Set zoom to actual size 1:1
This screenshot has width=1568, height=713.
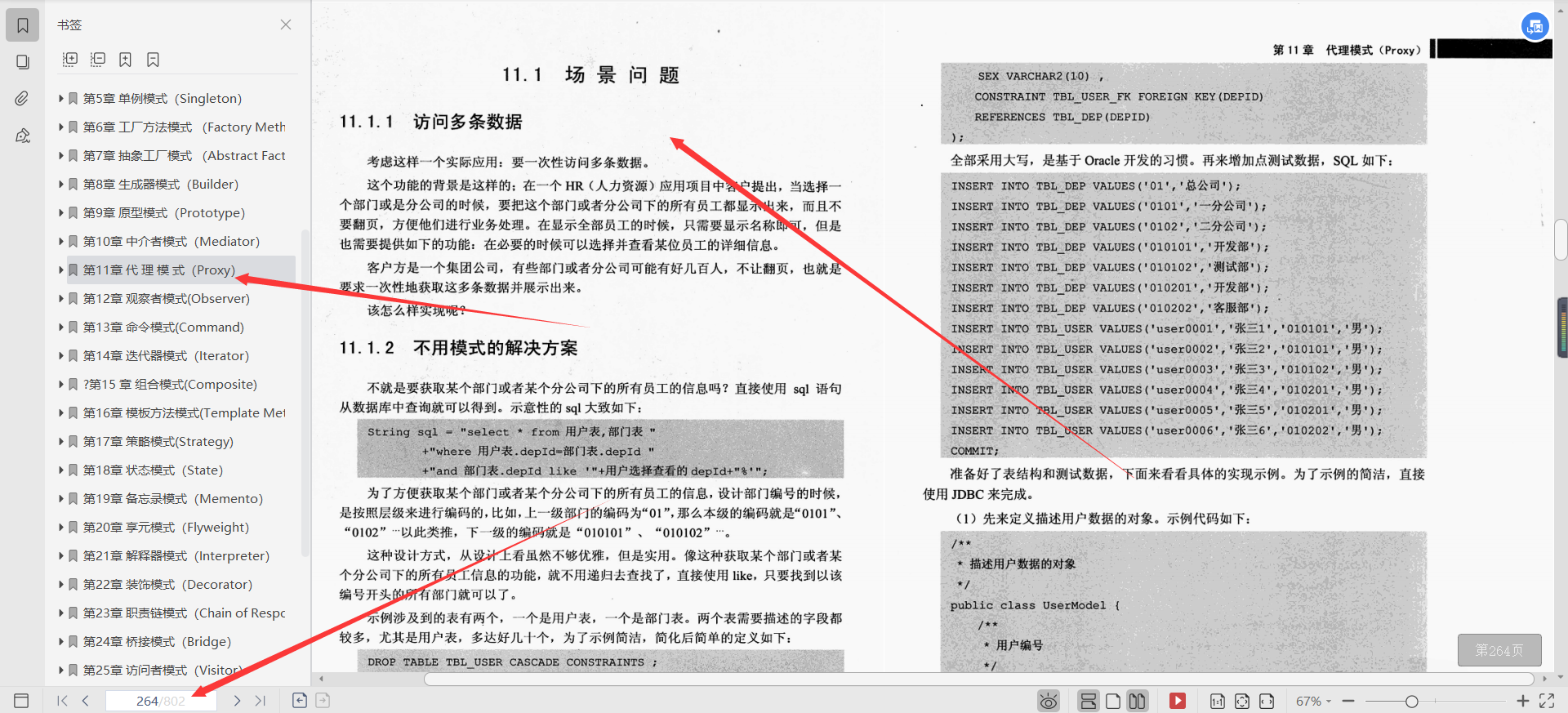(1217, 701)
